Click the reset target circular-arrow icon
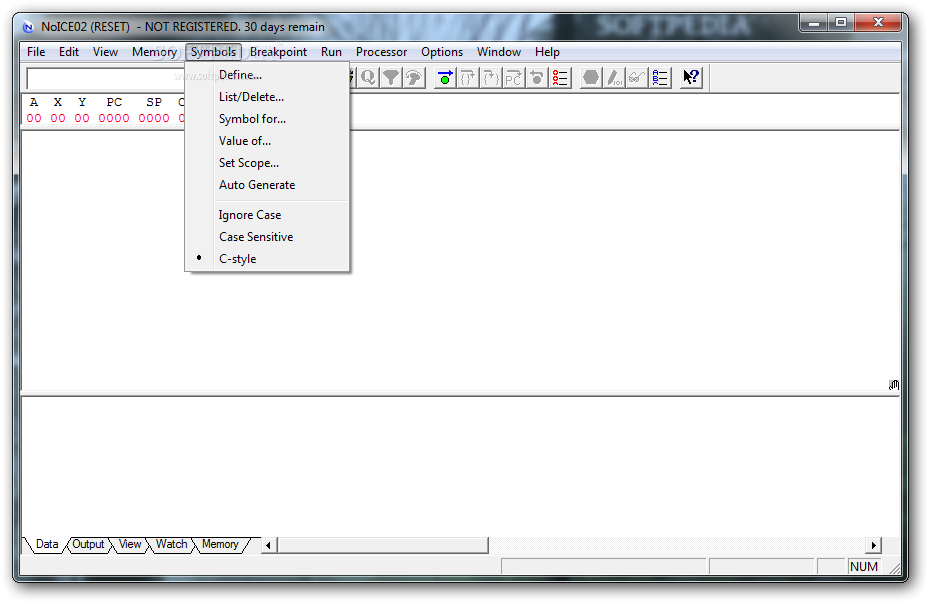 [537, 78]
